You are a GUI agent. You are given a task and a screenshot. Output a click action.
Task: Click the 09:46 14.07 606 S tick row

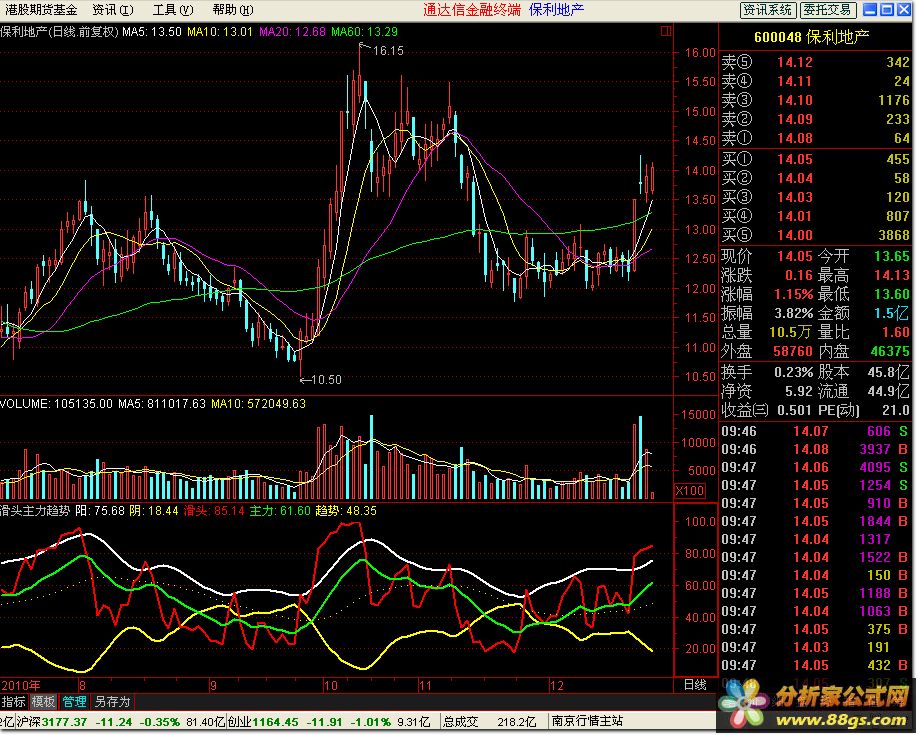coord(814,432)
